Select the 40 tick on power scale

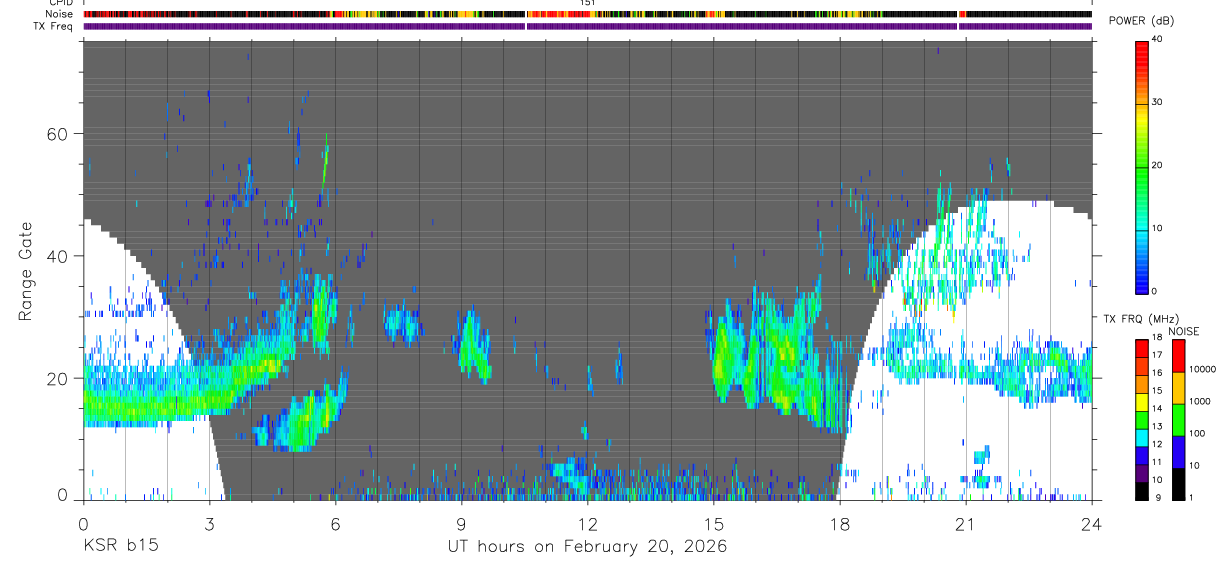pos(1156,40)
